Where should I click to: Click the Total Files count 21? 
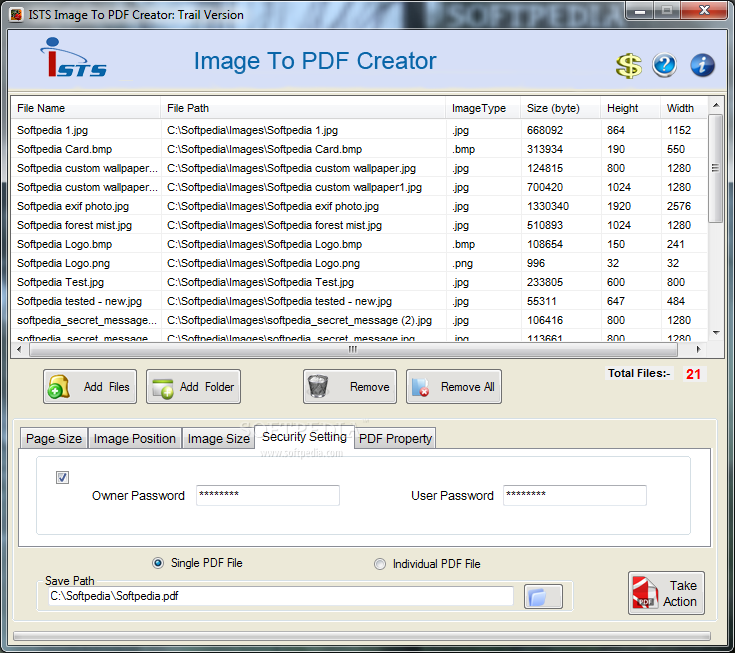pyautogui.click(x=693, y=374)
